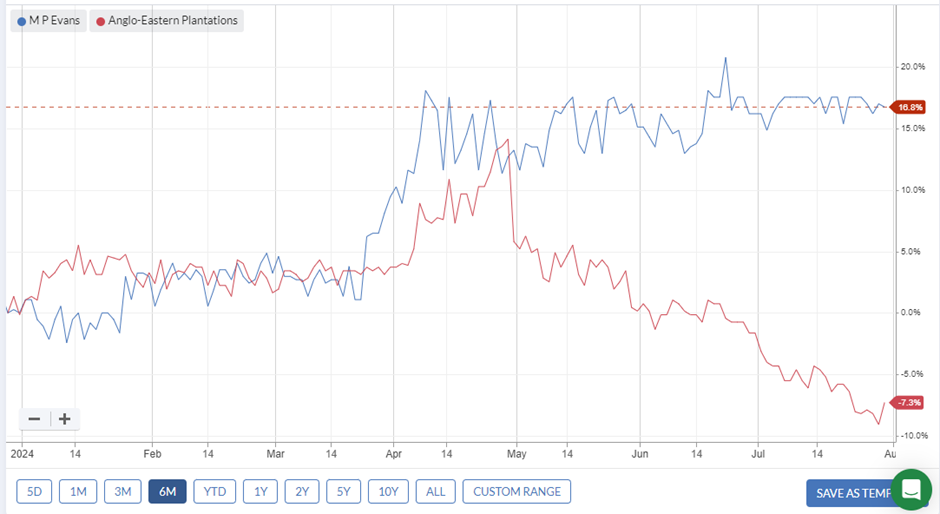The width and height of the screenshot is (940, 514).
Task: Toggle the Anglo-Eastern Plantations legend series
Action: tap(167, 20)
